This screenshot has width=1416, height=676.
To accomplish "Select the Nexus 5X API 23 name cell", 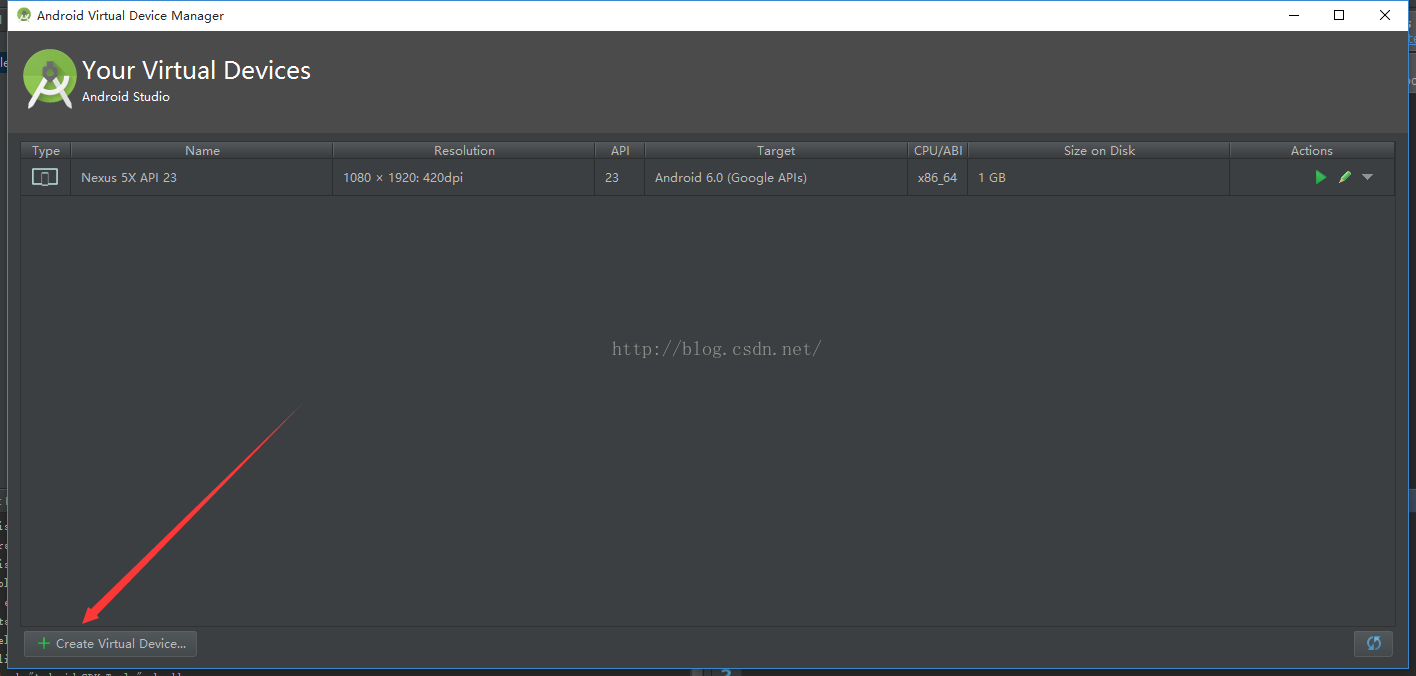I will point(202,177).
